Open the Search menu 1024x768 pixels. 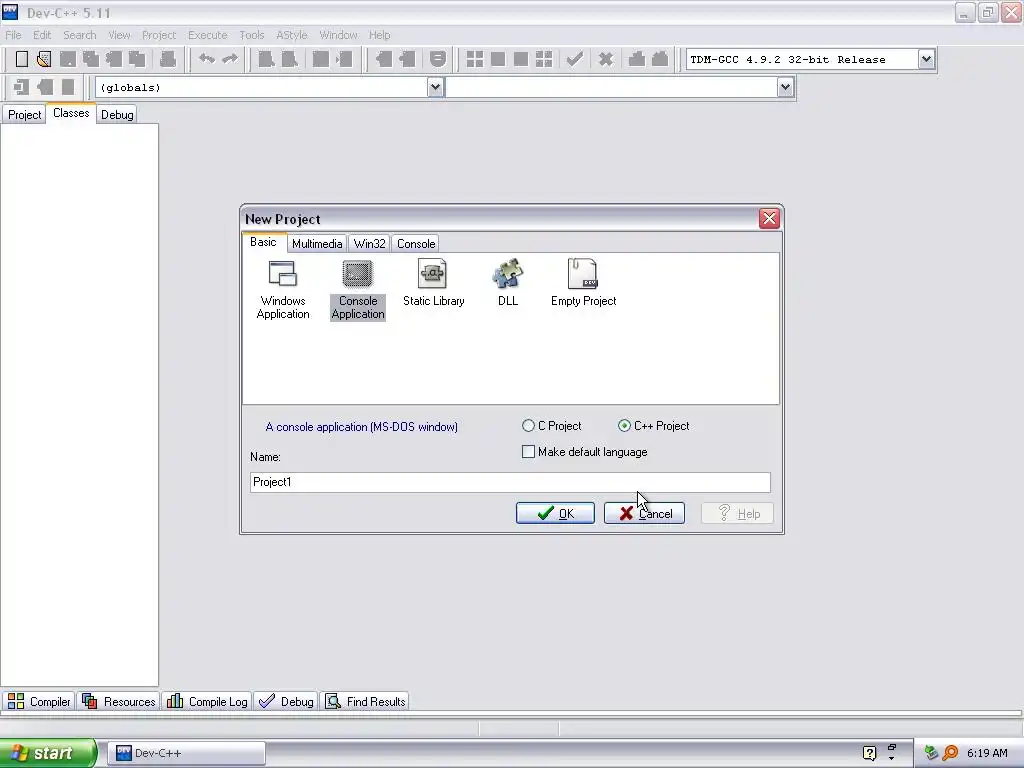[80, 35]
